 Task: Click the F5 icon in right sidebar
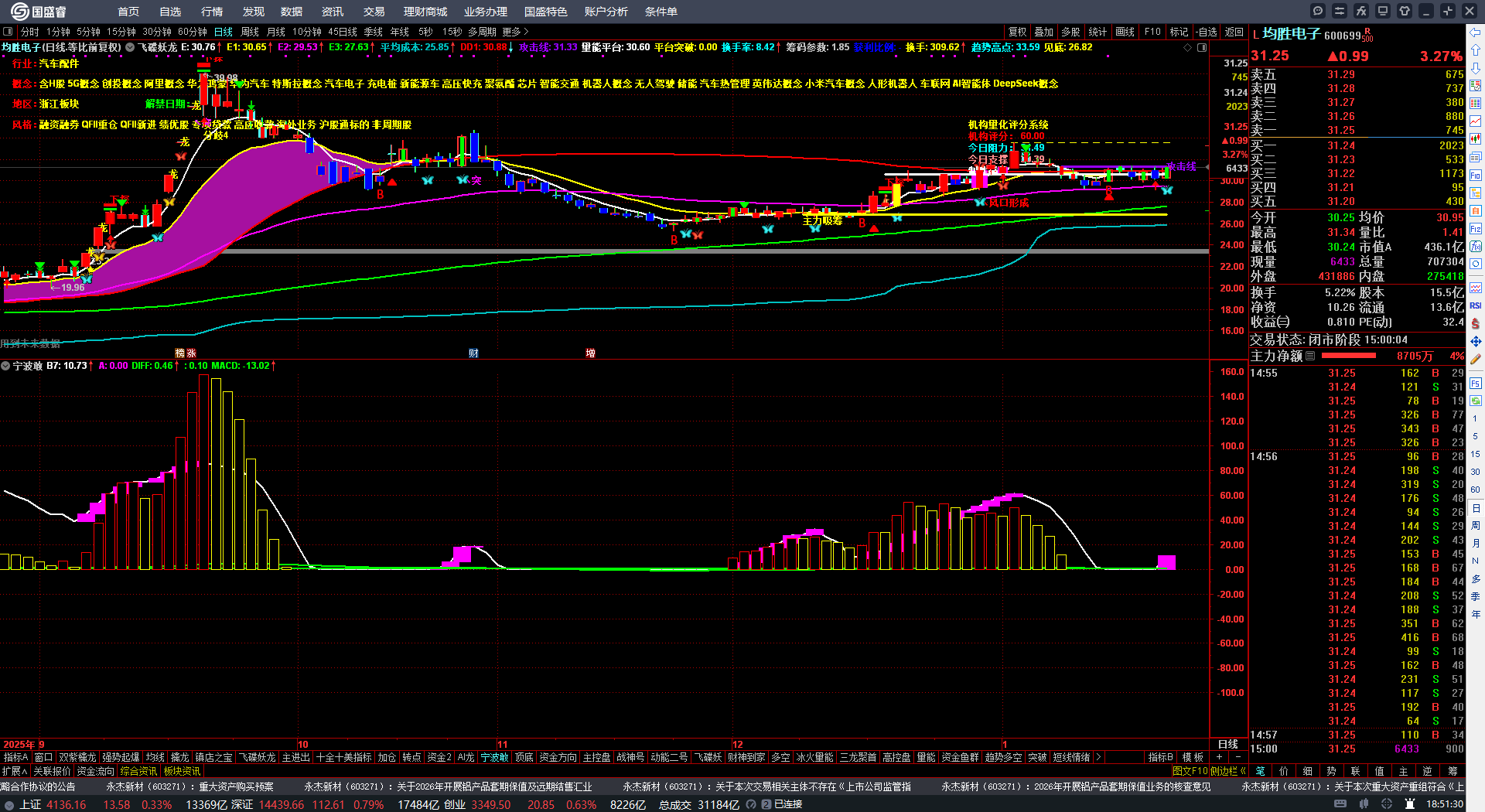(x=1476, y=383)
